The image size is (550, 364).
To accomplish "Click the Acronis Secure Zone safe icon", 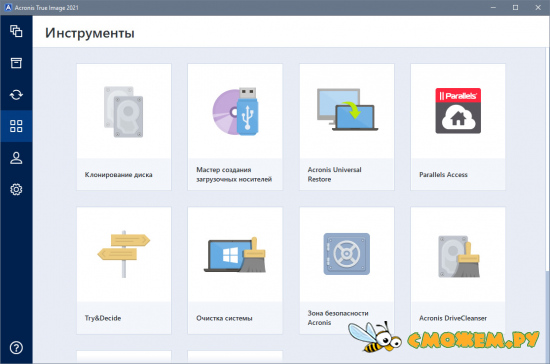I will click(347, 254).
